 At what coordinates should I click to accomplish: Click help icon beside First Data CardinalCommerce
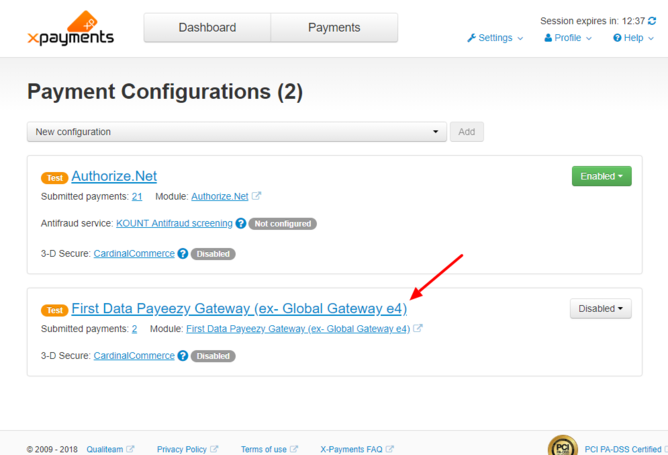click(x=183, y=356)
